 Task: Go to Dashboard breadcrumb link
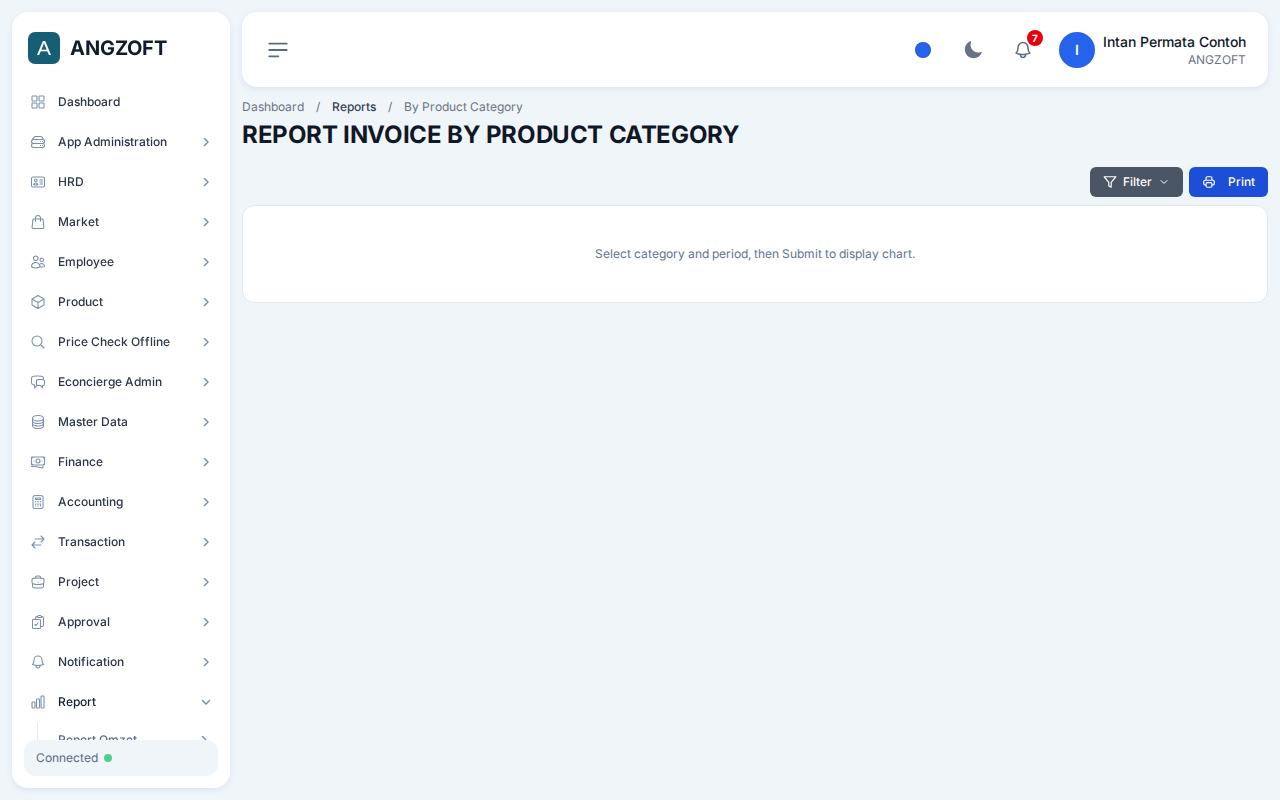point(273,107)
